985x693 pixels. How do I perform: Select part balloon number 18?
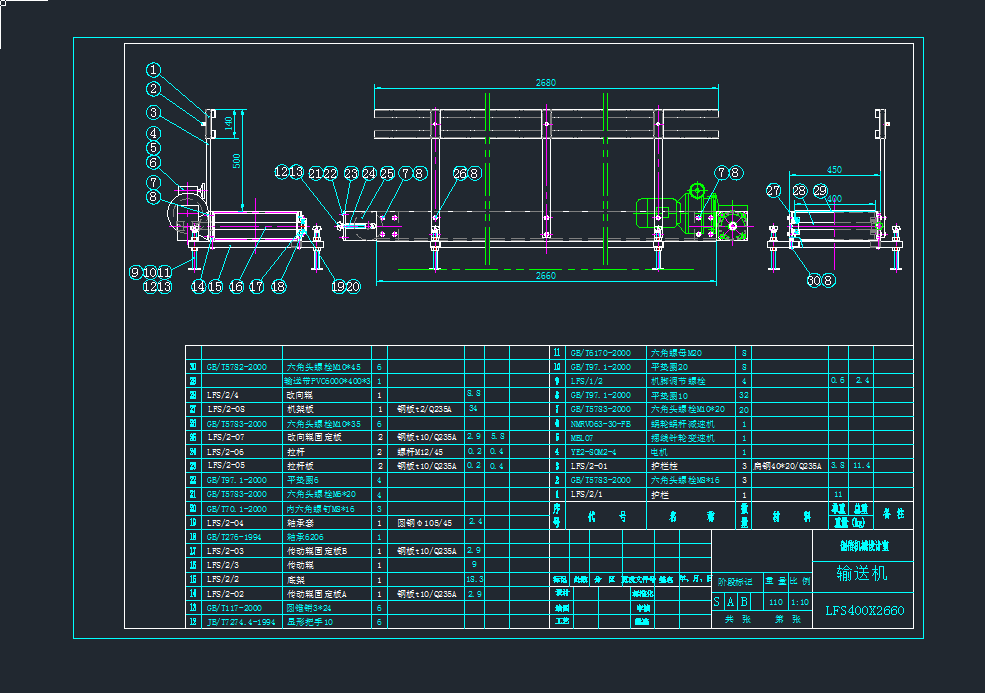click(x=278, y=286)
